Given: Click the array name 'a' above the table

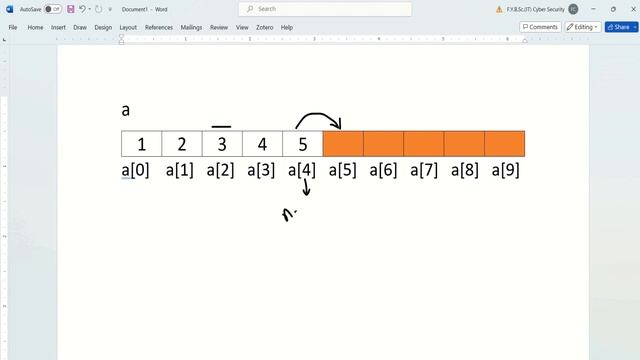Looking at the screenshot, I should click(125, 110).
